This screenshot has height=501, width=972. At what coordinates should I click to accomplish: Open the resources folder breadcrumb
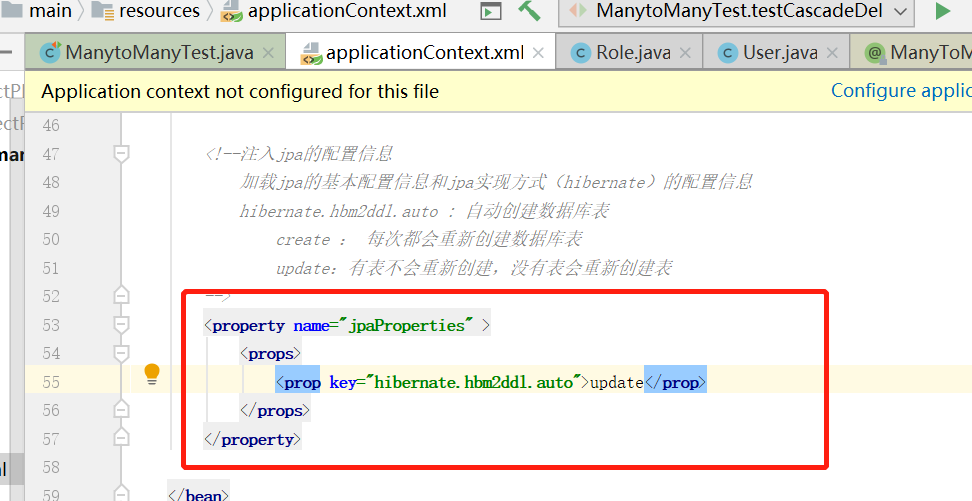click(159, 10)
